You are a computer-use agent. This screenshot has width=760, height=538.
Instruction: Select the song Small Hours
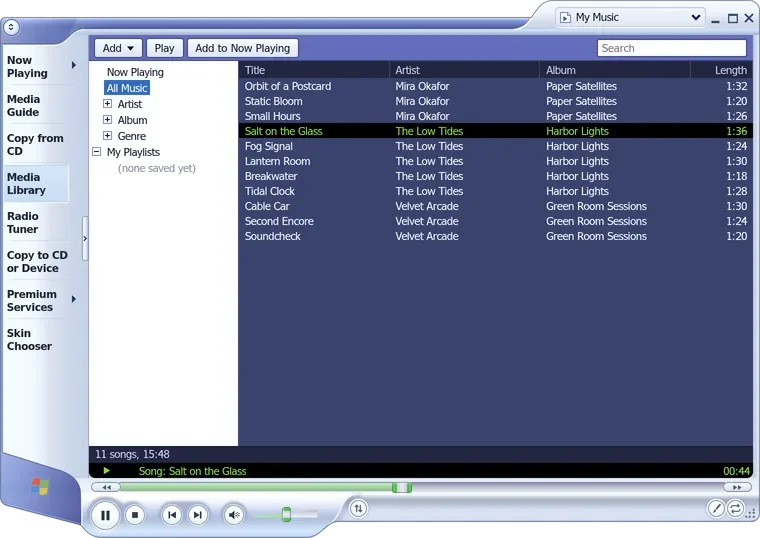tap(495, 116)
